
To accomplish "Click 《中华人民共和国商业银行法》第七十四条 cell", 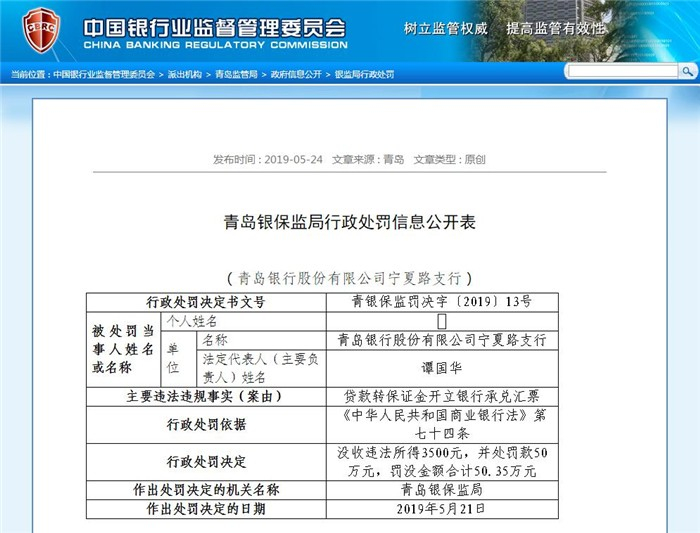I will (442, 425).
